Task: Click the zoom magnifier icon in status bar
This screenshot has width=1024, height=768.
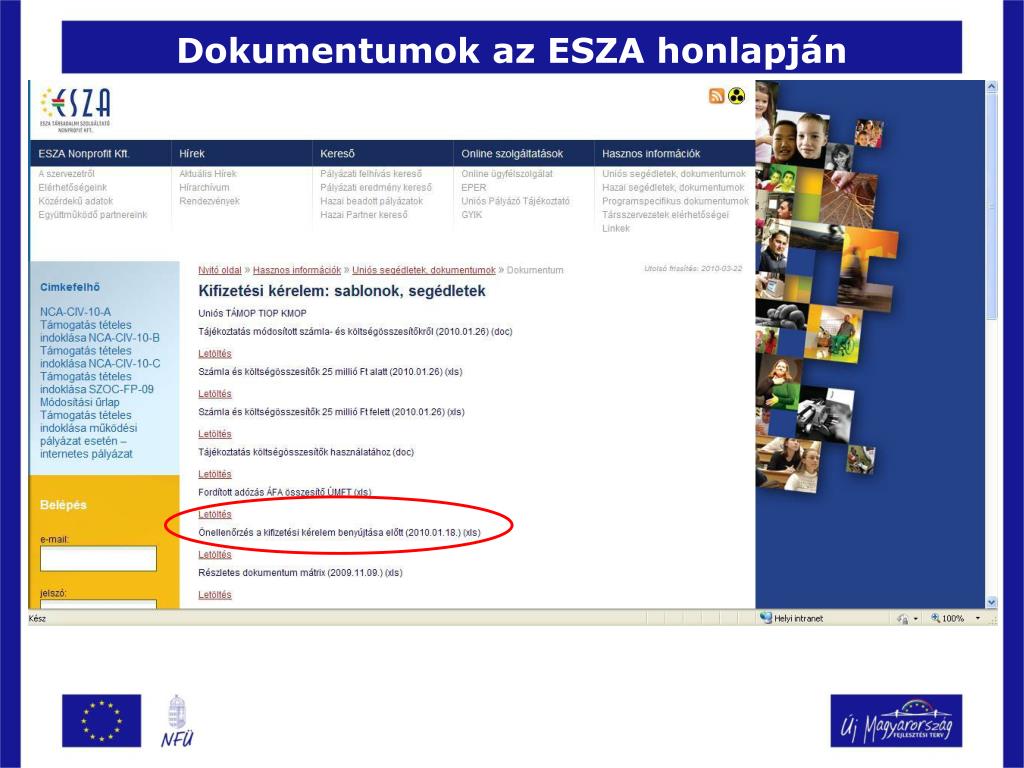Action: 935,618
